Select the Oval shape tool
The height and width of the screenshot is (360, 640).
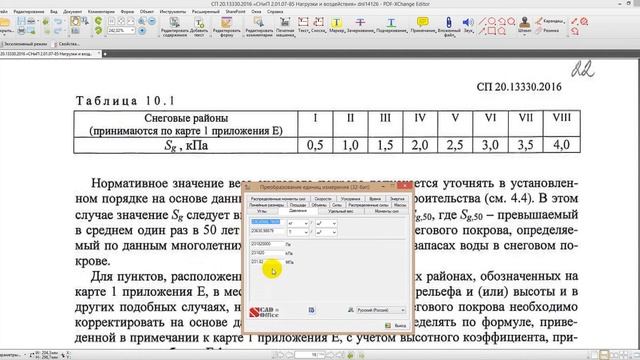pos(492,21)
